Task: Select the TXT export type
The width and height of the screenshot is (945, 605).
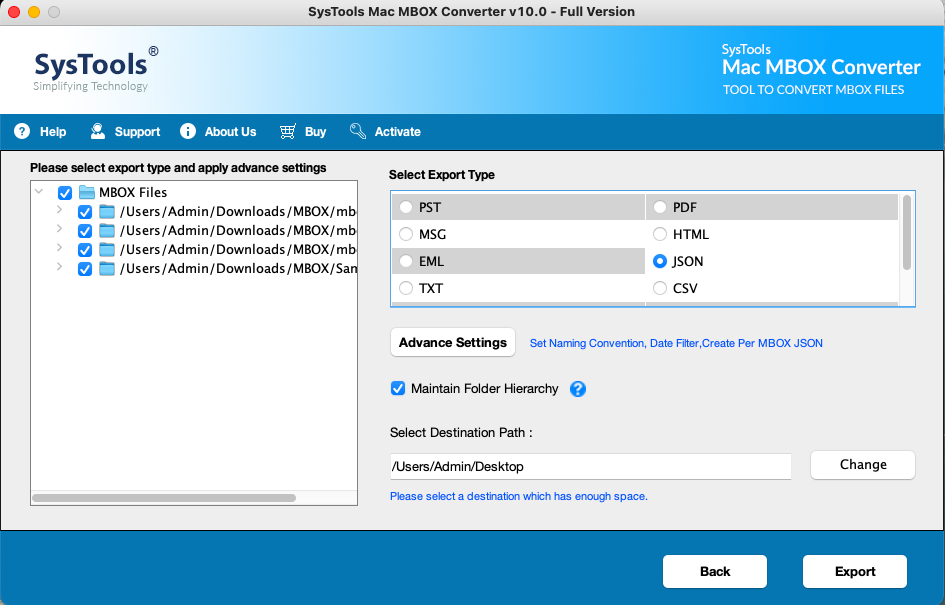Action: click(x=406, y=289)
